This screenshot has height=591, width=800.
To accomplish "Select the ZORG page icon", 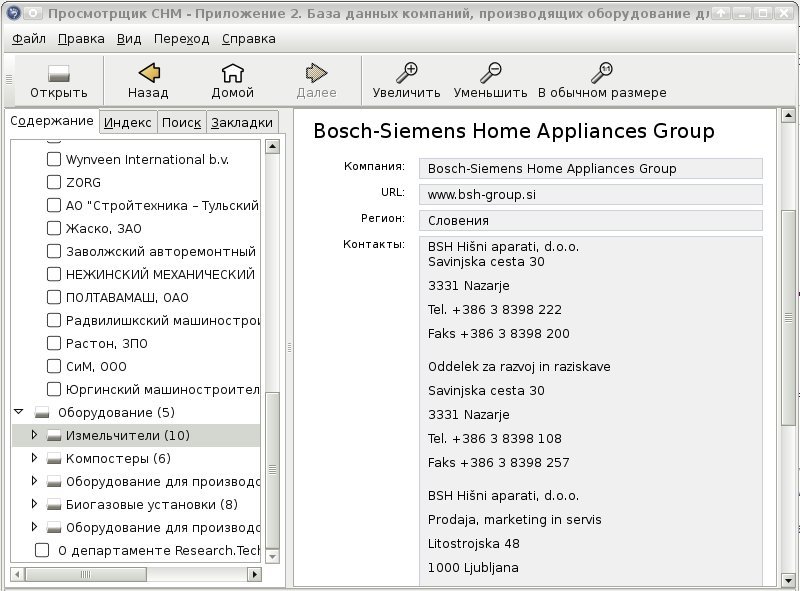I will click(54, 182).
